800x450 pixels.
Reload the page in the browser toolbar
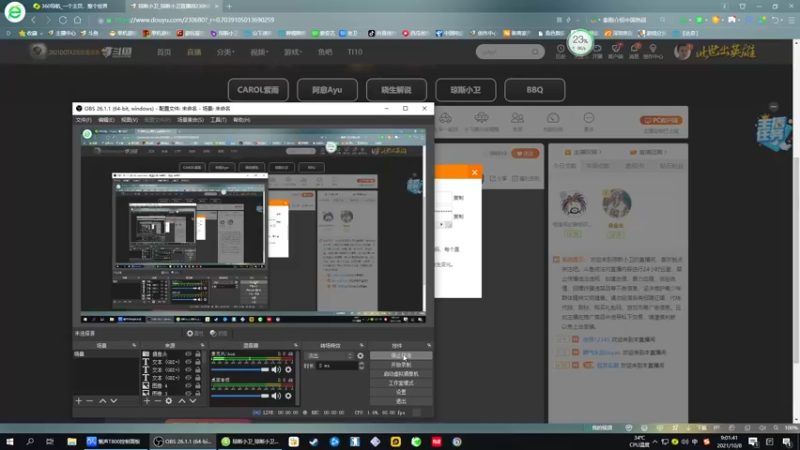coord(63,20)
